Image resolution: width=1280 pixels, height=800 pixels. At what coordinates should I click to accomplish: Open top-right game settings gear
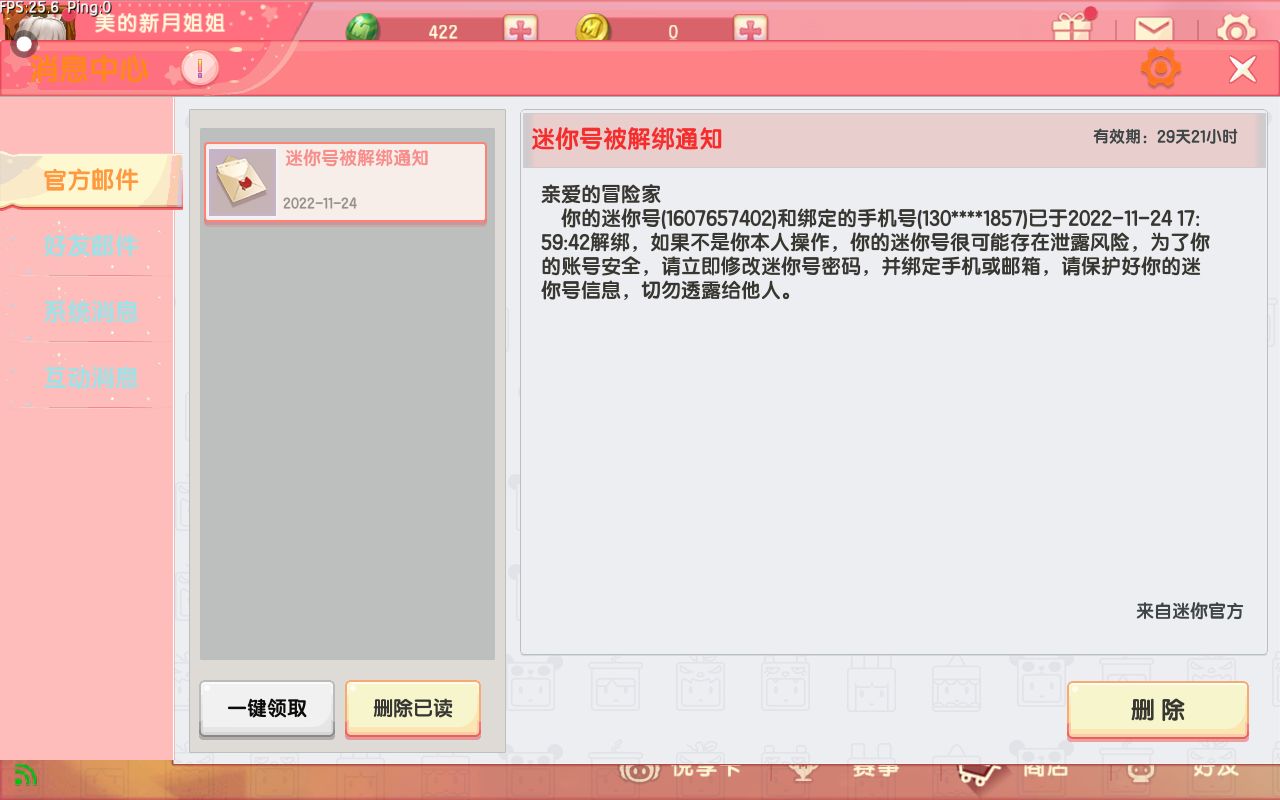point(1236,29)
